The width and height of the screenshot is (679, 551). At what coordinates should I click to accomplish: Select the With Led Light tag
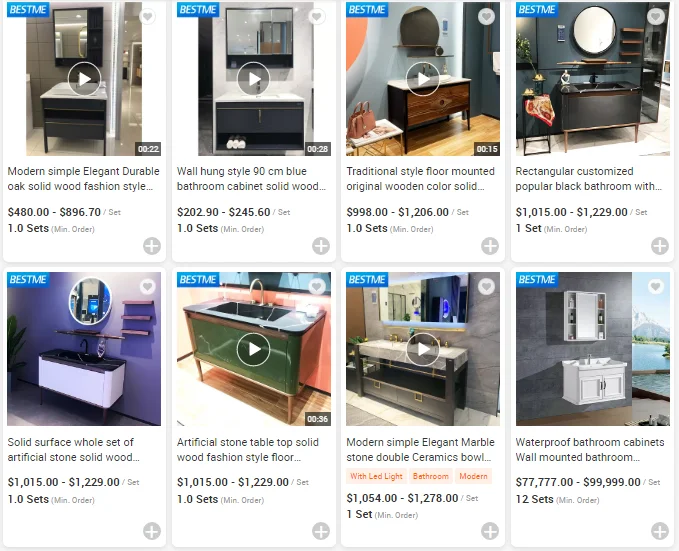click(x=376, y=476)
